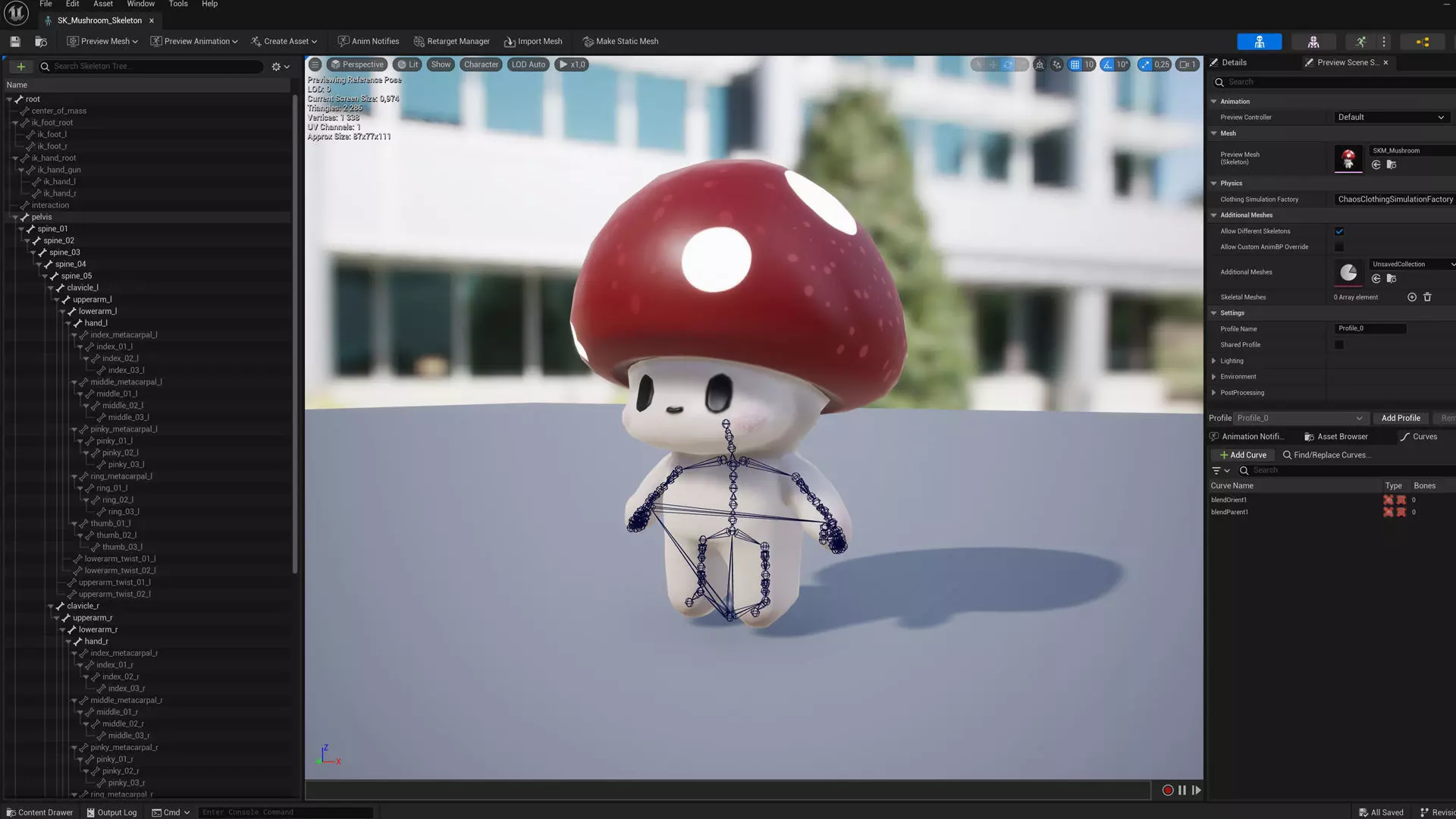Click the add bone plus button in Skeleton Tree
This screenshot has width=1456, height=819.
[20, 67]
